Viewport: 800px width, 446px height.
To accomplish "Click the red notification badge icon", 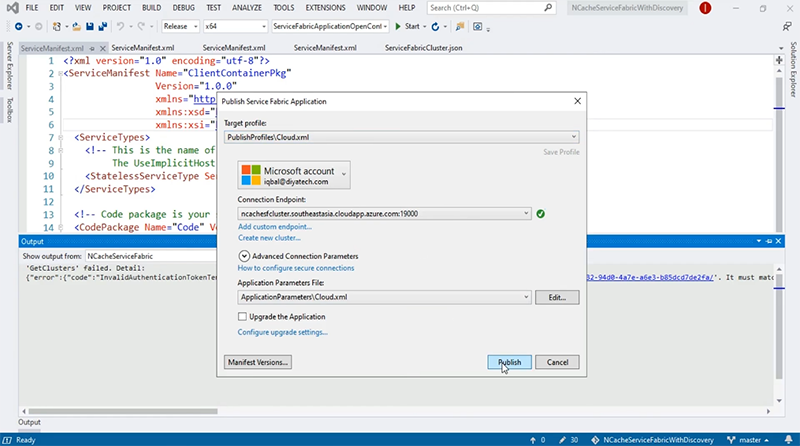I will tap(705, 8).
